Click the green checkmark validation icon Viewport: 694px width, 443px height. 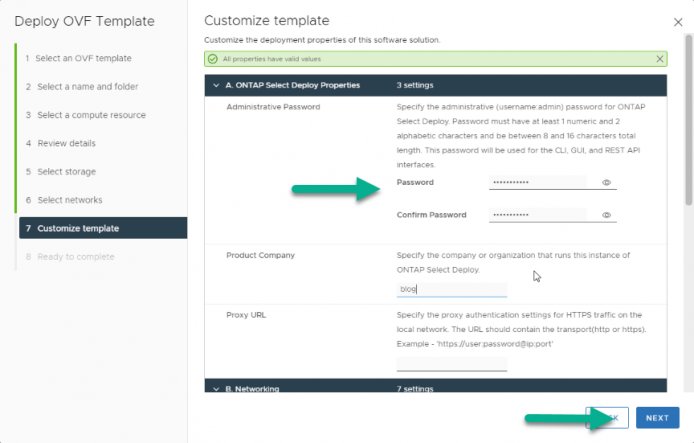coord(213,59)
